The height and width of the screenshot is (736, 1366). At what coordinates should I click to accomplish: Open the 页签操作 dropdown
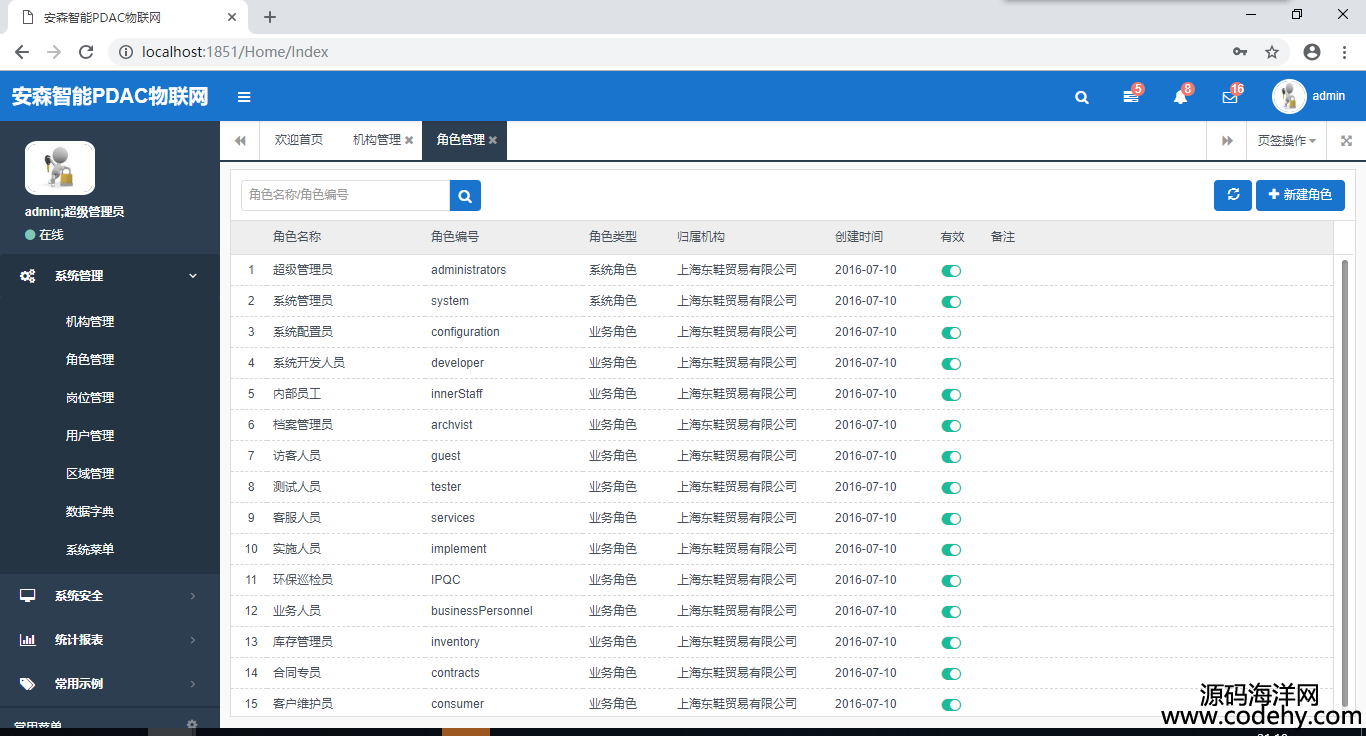coord(1286,141)
